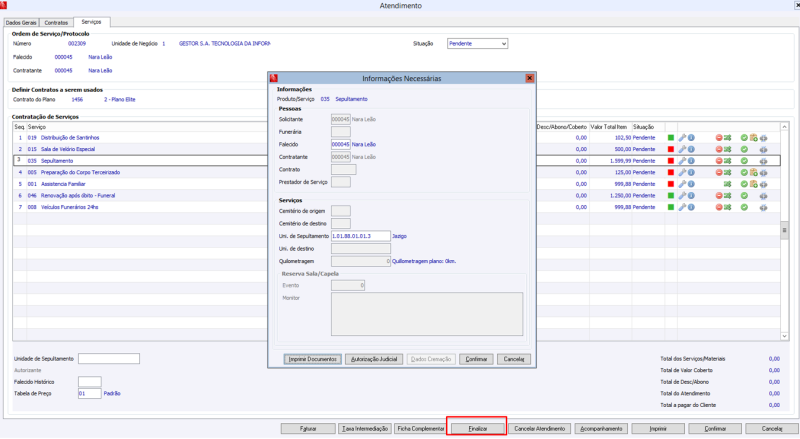
Task: Open the Situação dropdown showing Pendente
Action: (x=478, y=44)
